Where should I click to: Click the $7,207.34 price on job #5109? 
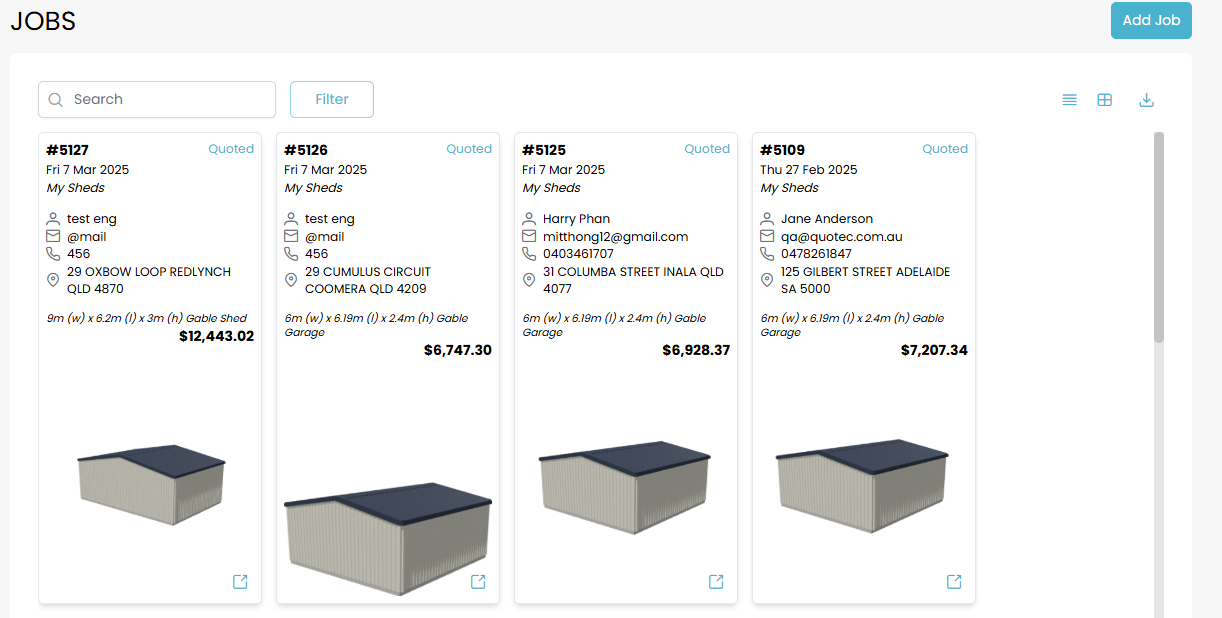[933, 350]
